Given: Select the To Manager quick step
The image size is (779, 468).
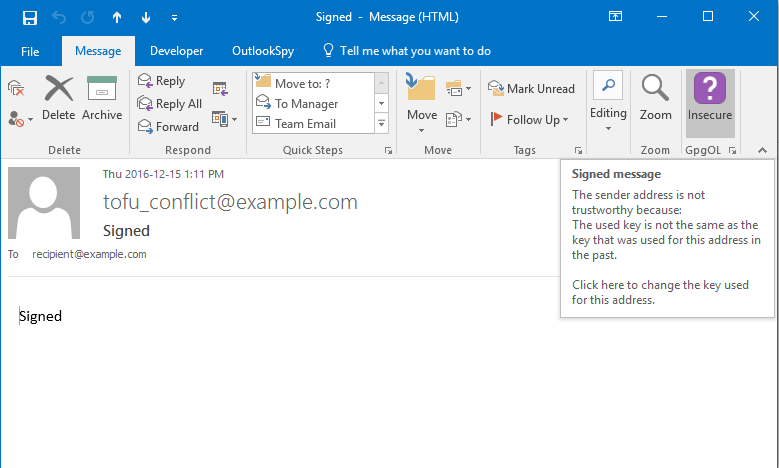Looking at the screenshot, I should (306, 104).
